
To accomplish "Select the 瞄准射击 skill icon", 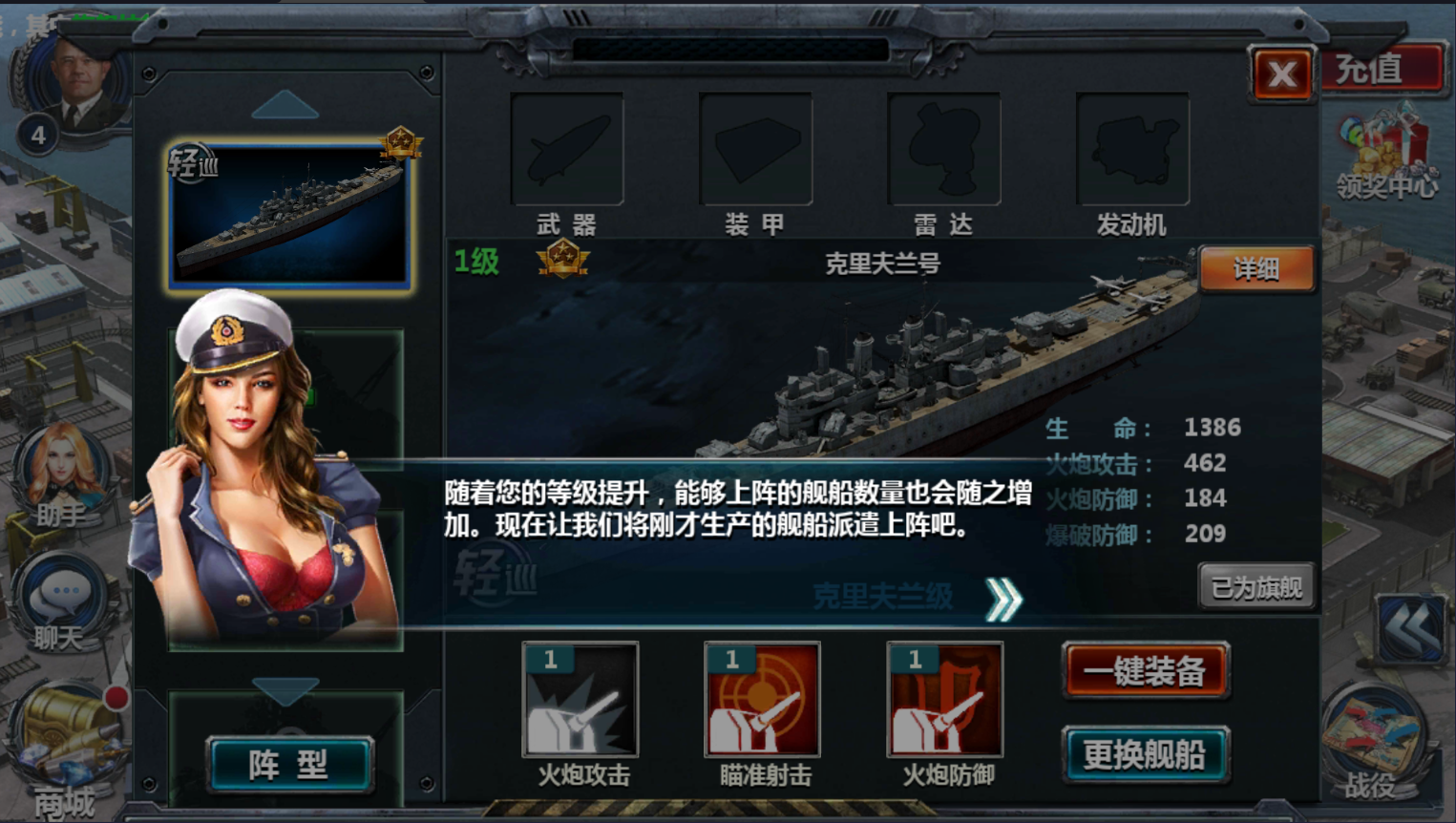I will point(762,700).
